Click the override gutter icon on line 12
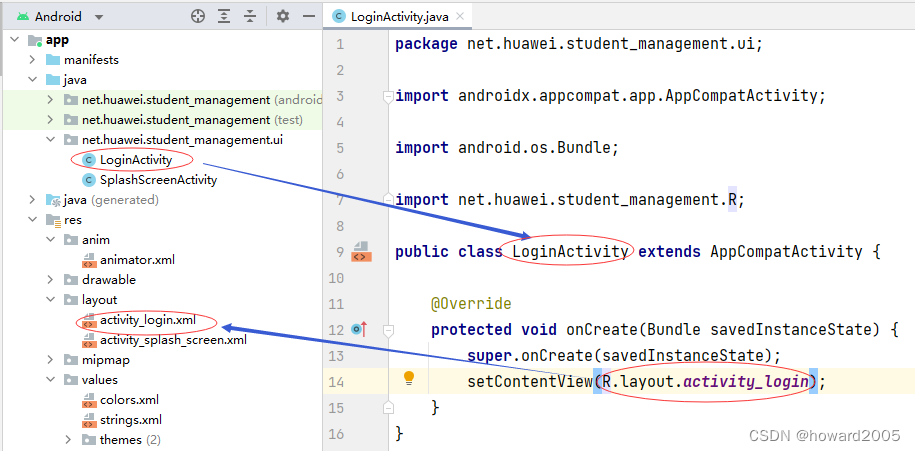 (x=358, y=330)
